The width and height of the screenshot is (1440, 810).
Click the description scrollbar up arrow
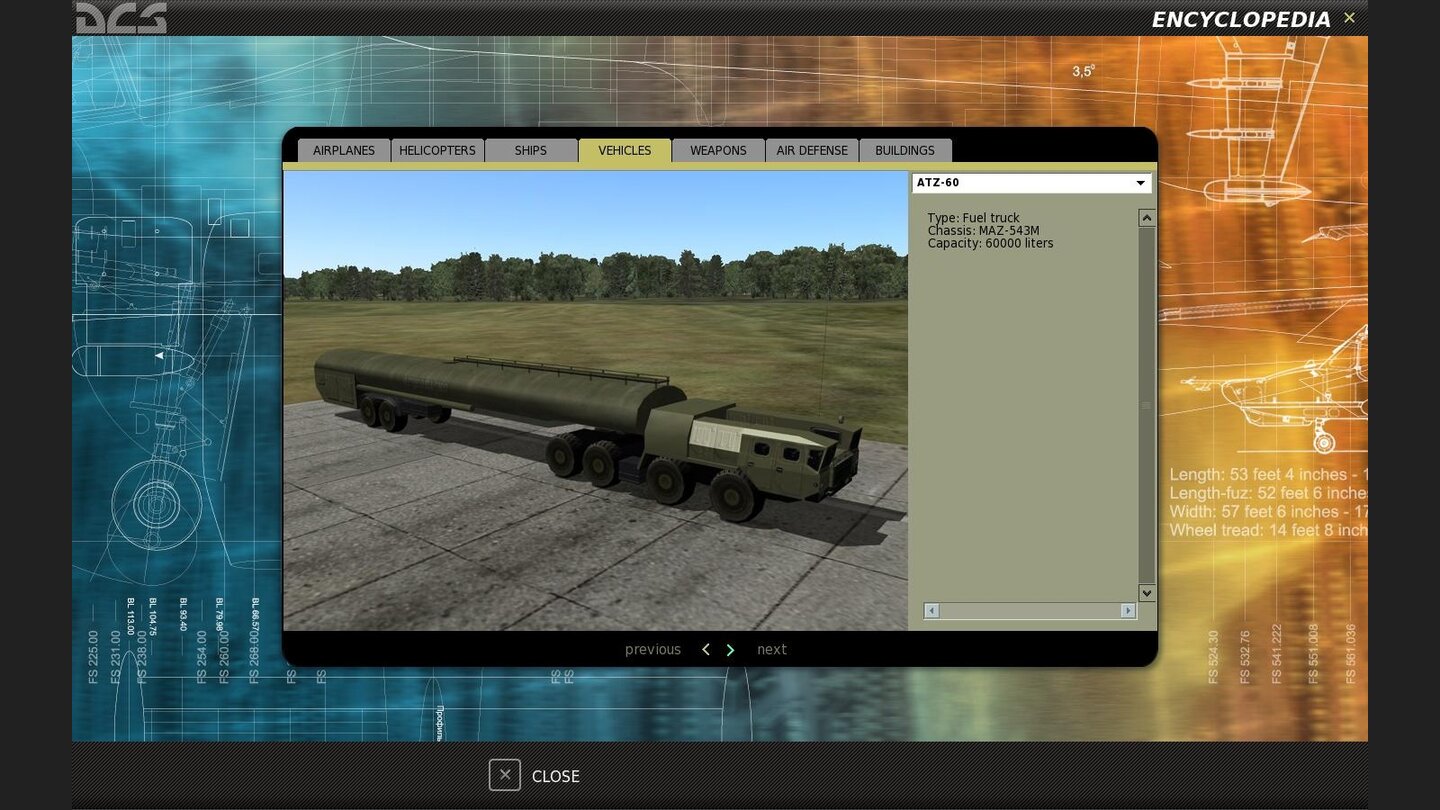tap(1147, 218)
